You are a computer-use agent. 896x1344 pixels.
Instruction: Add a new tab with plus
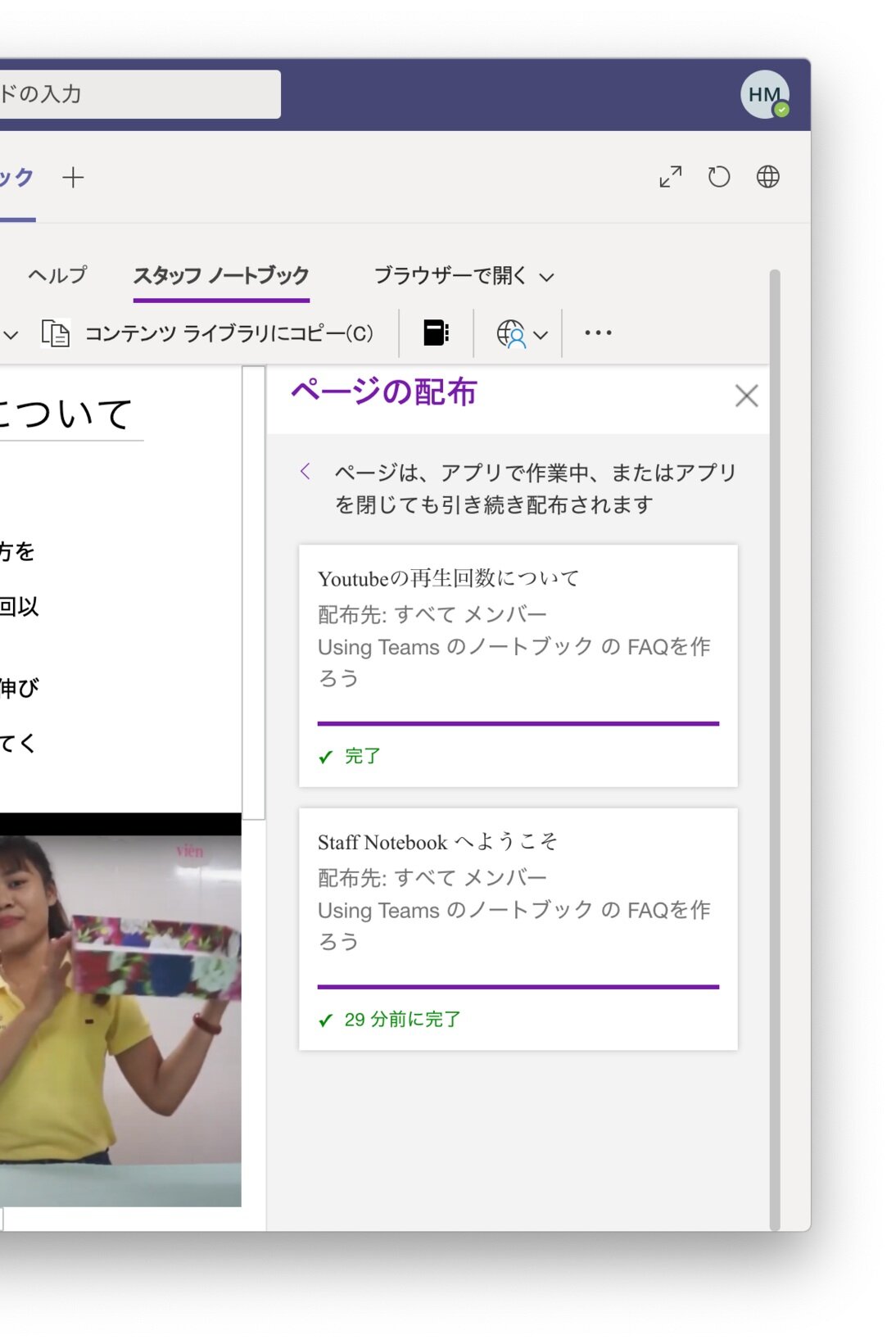pos(74,178)
